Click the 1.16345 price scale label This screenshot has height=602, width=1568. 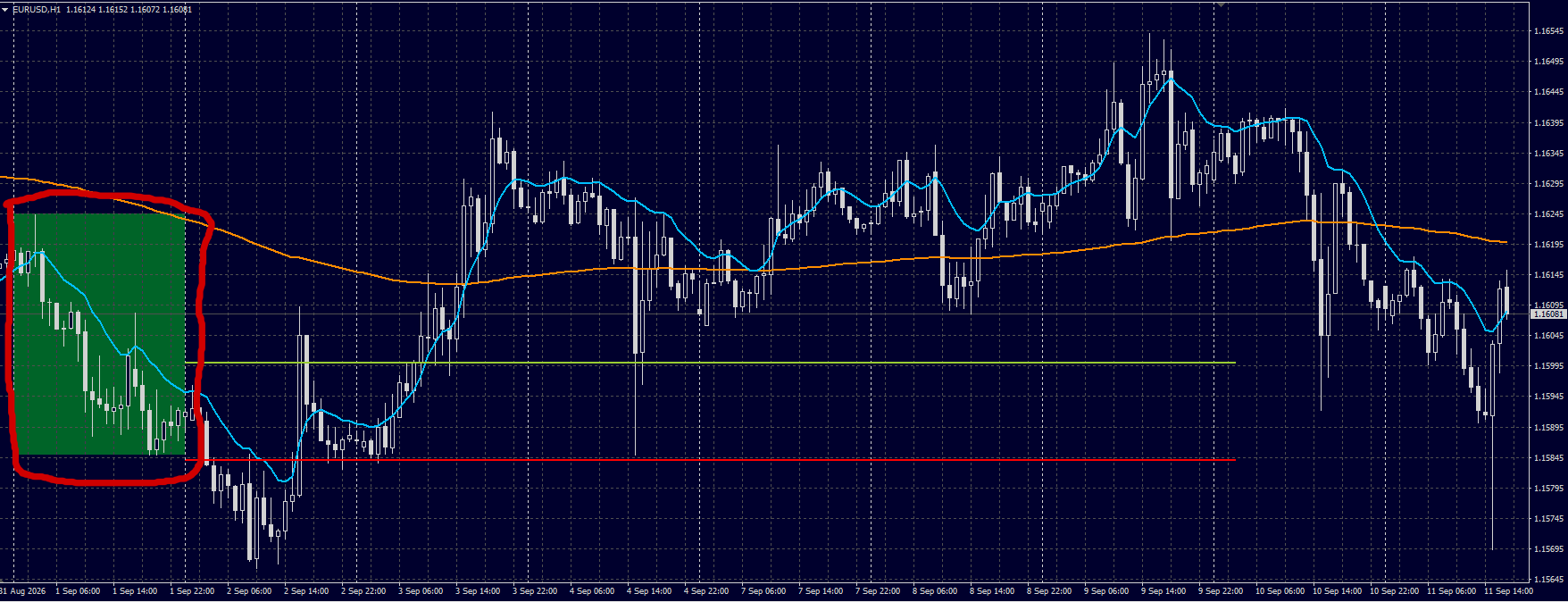[1548, 154]
